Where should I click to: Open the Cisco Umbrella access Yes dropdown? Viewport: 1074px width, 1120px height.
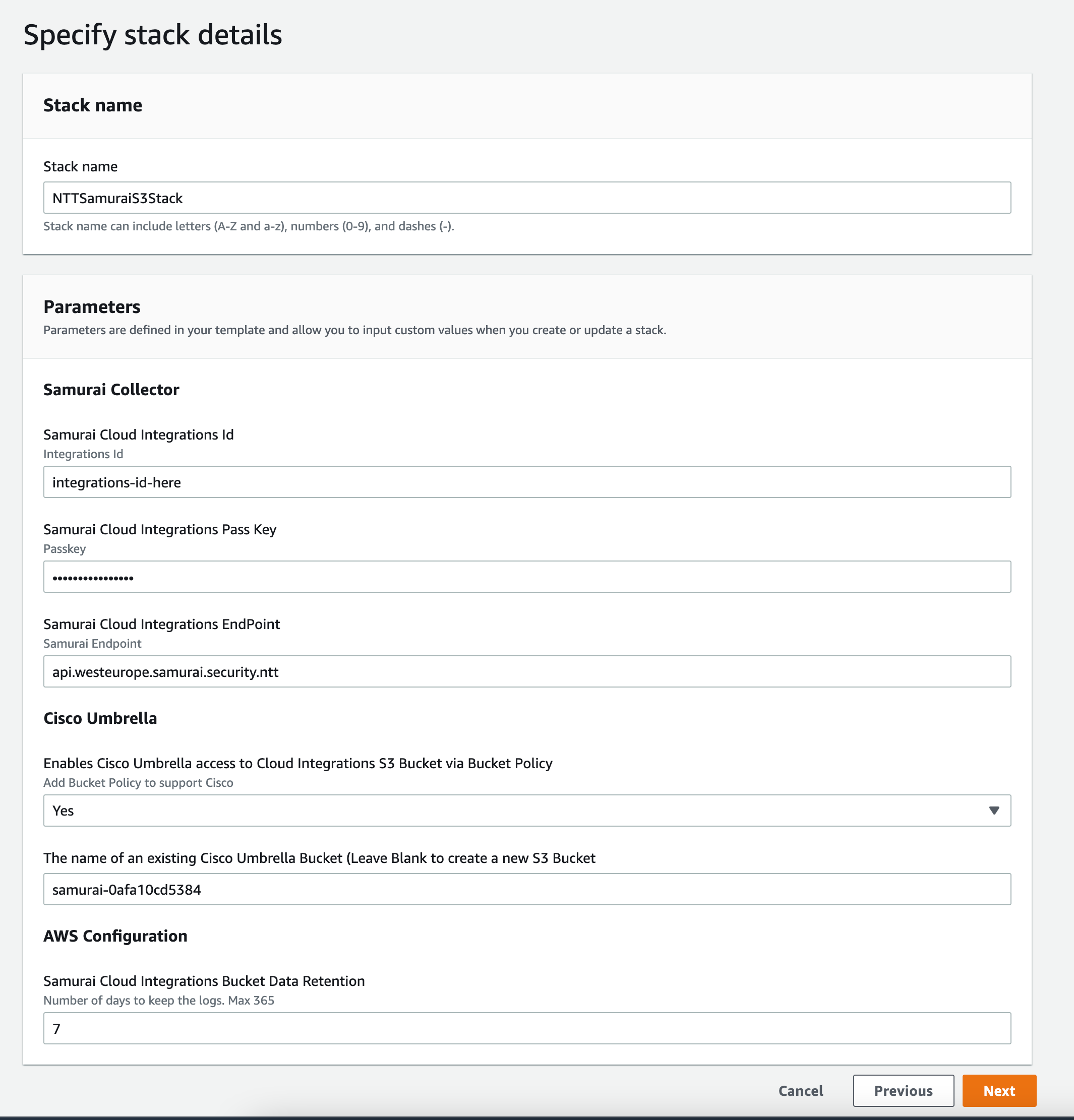(527, 811)
